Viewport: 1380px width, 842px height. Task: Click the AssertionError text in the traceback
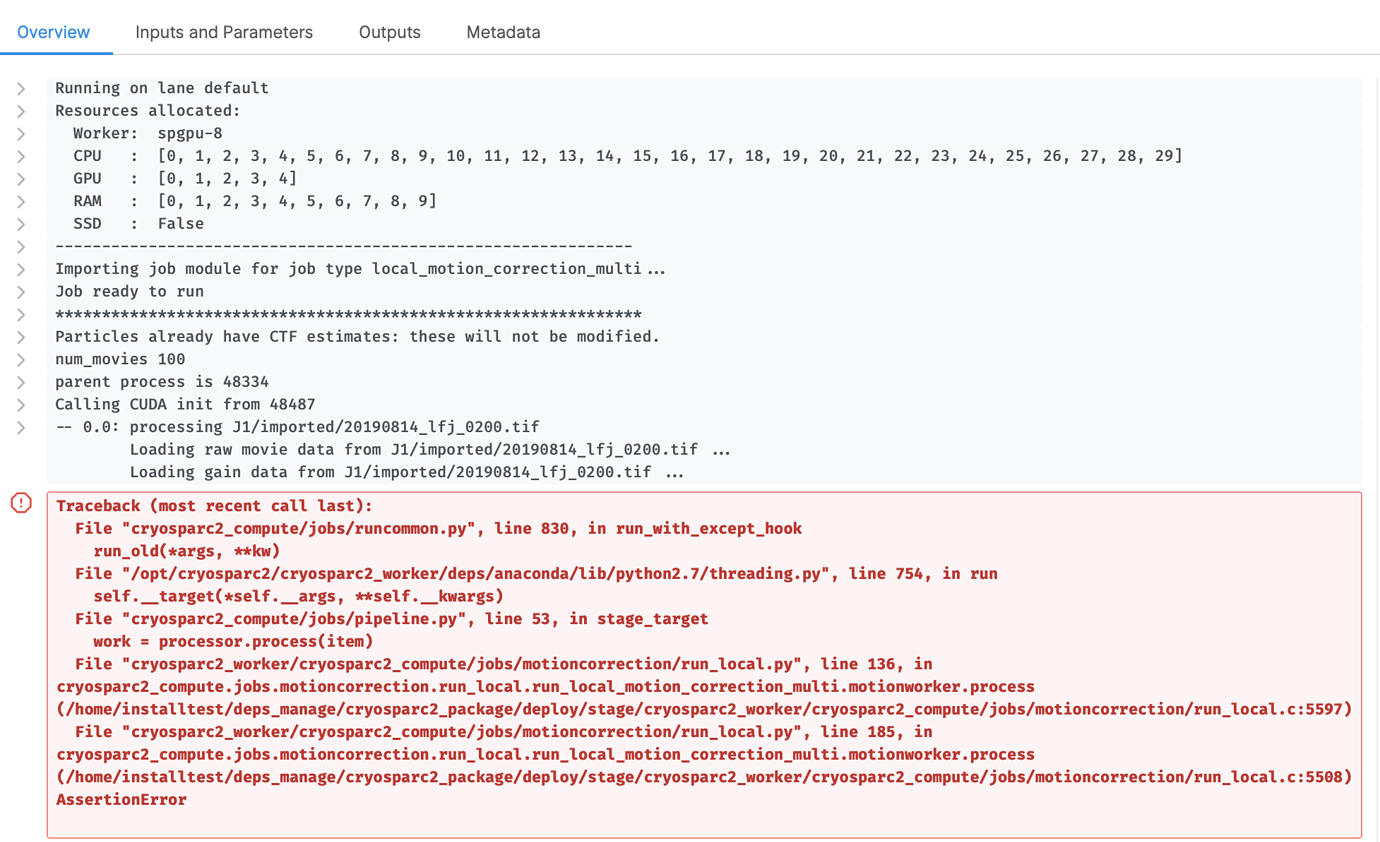point(121,800)
